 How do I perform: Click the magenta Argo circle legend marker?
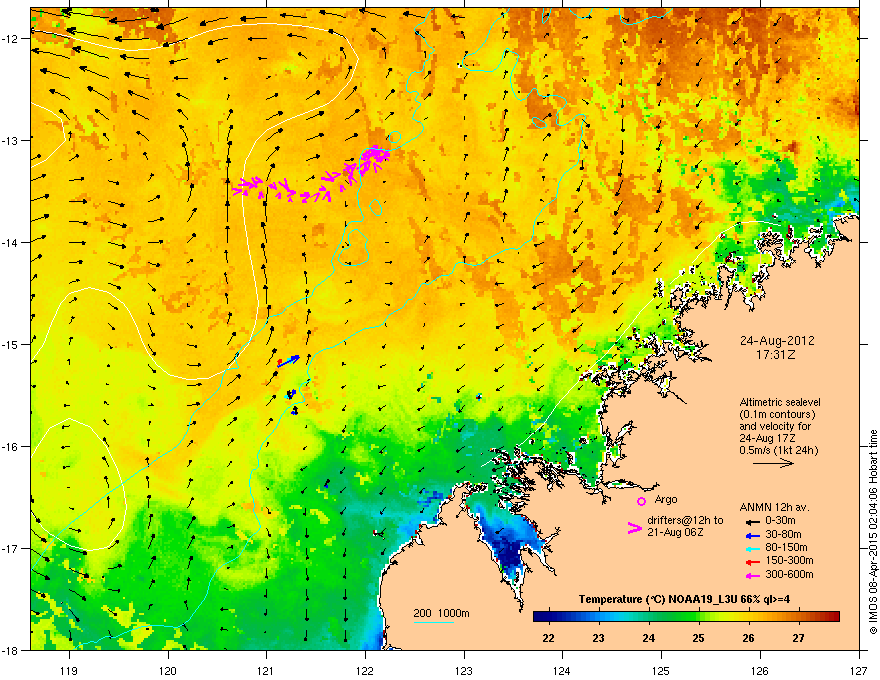tap(641, 501)
